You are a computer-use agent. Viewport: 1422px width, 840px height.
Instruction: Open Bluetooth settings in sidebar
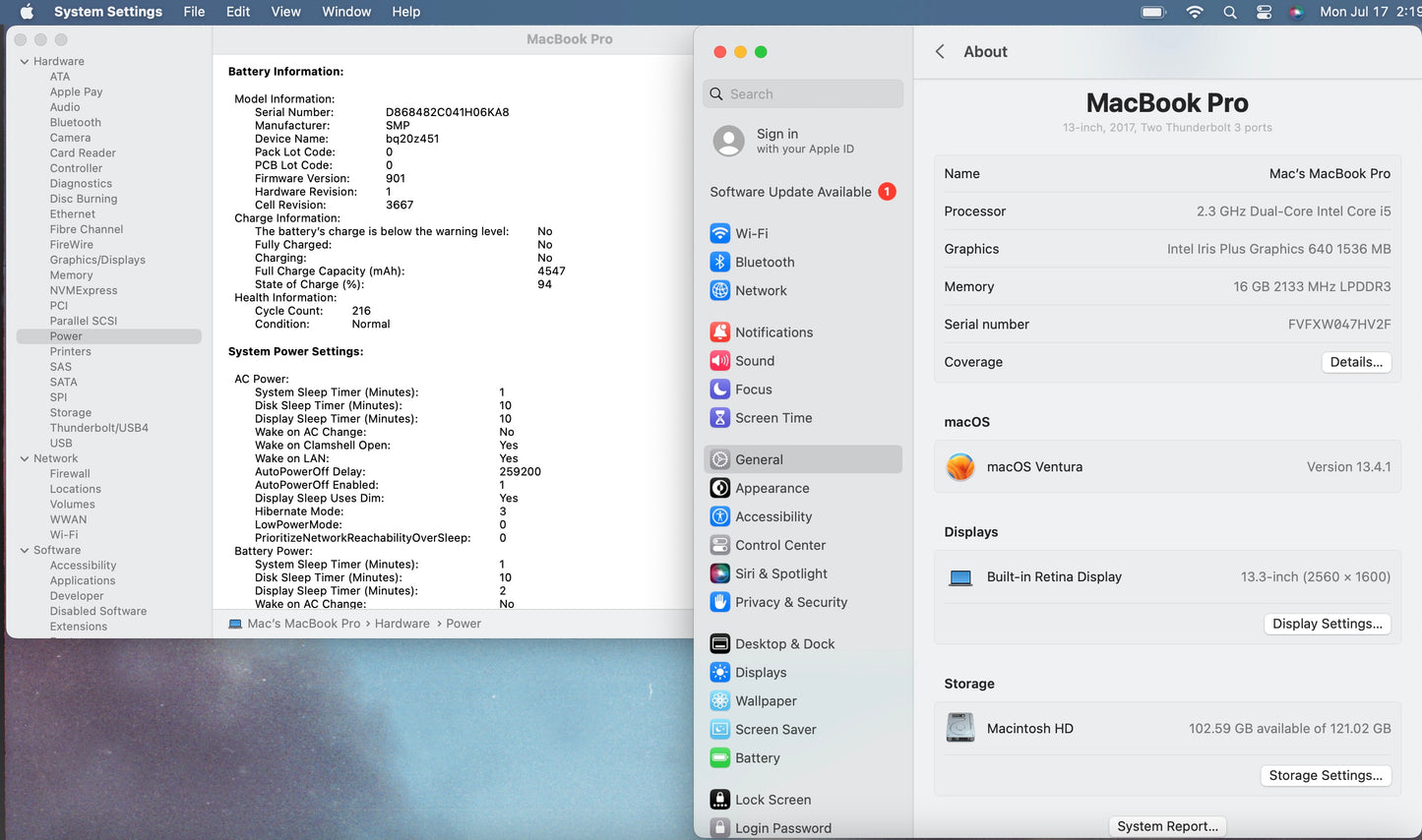point(764,263)
